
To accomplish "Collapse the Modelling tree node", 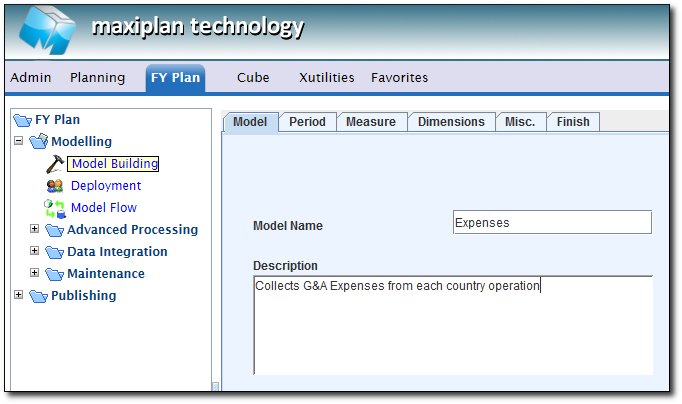I will point(18,142).
